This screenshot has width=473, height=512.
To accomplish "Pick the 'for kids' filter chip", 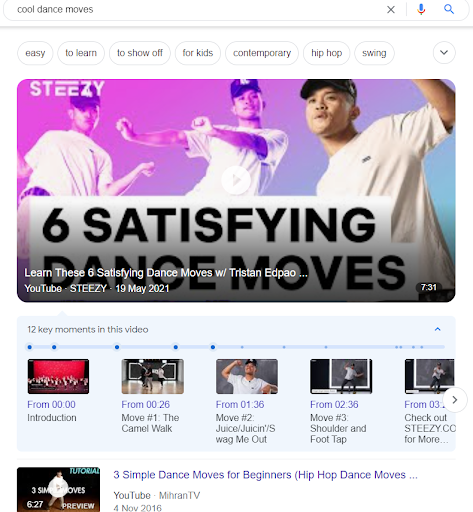I will tap(198, 53).
